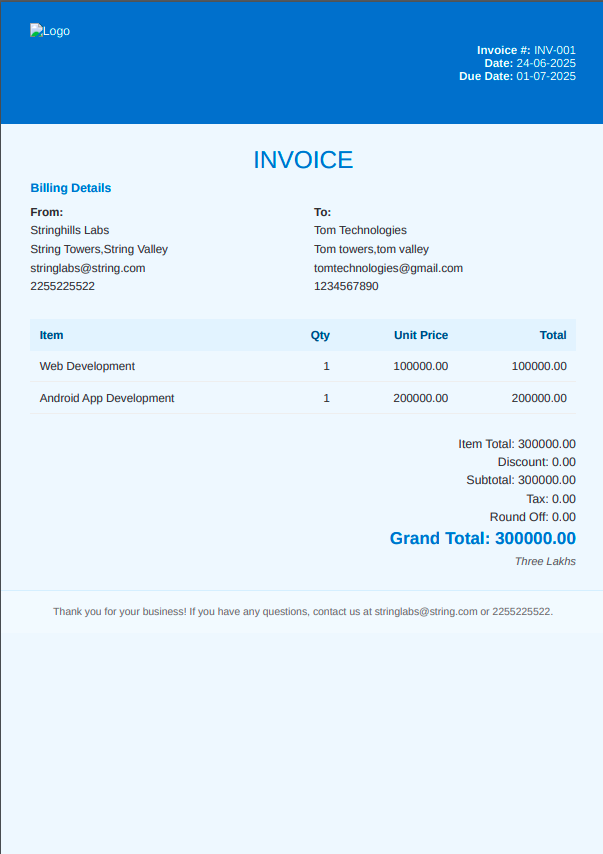Select the Android App Development item row
This screenshot has height=854, width=603.
point(107,398)
